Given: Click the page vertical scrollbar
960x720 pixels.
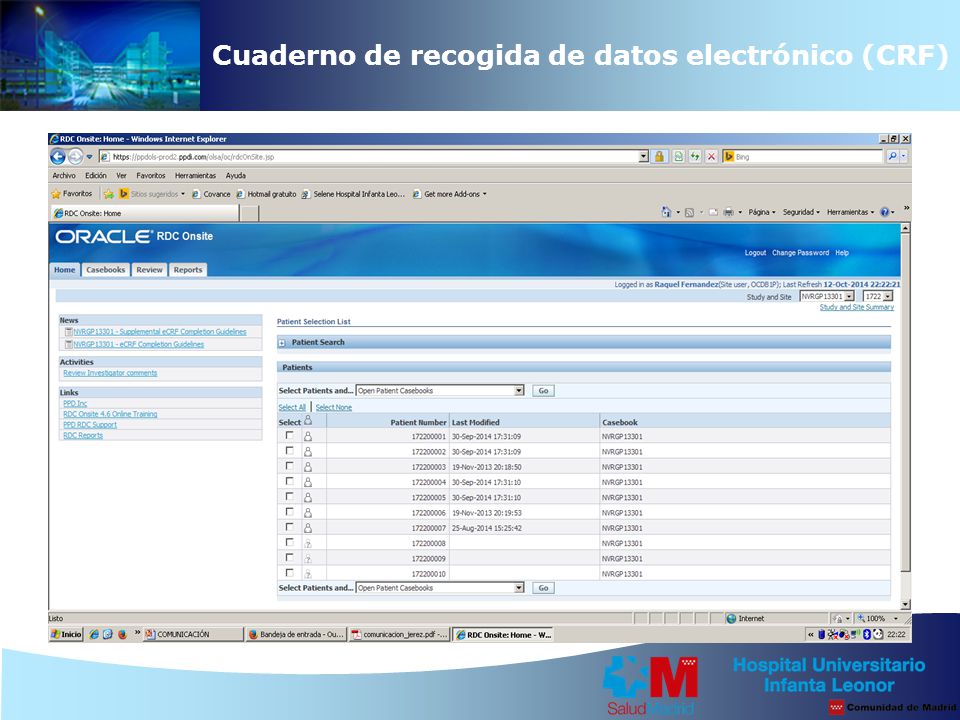Looking at the screenshot, I should pos(906,416).
